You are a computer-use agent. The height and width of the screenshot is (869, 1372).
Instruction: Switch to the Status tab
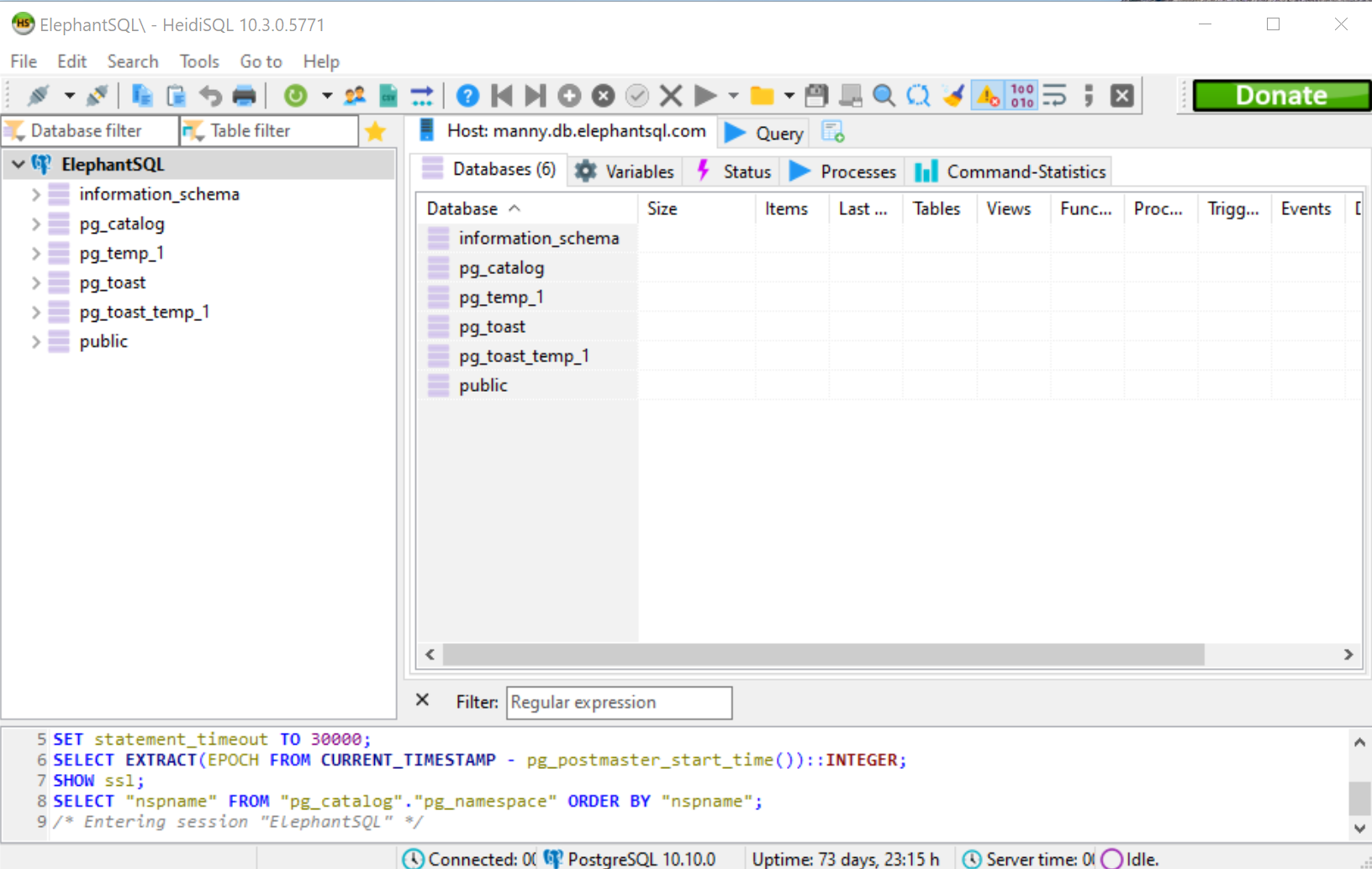click(x=734, y=171)
